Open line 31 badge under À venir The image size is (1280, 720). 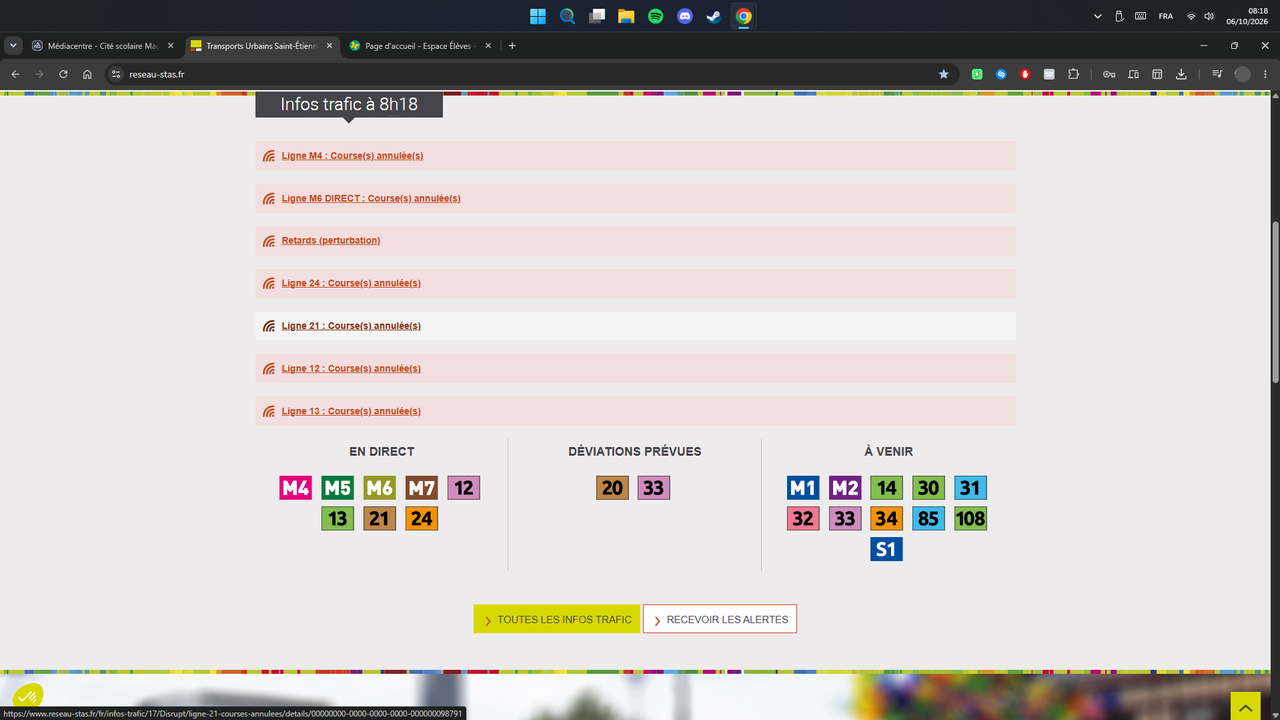click(971, 488)
